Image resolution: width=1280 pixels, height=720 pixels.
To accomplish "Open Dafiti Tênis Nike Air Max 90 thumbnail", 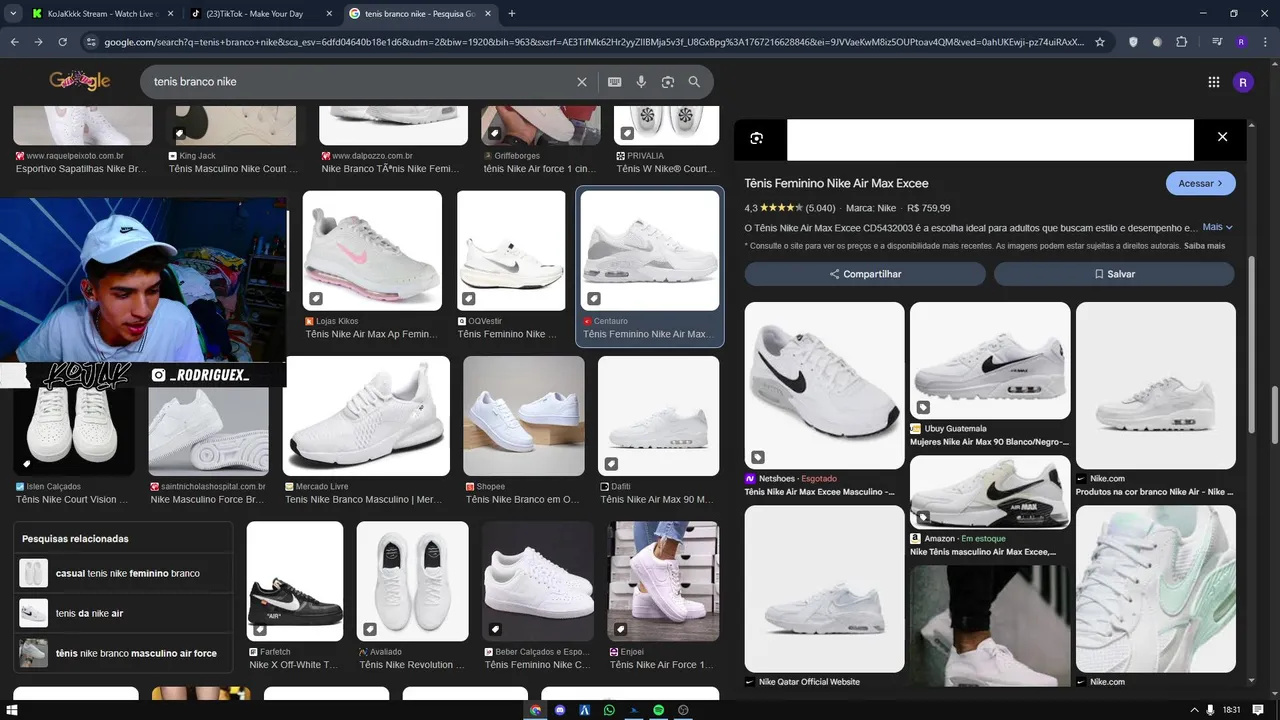I will pos(658,416).
